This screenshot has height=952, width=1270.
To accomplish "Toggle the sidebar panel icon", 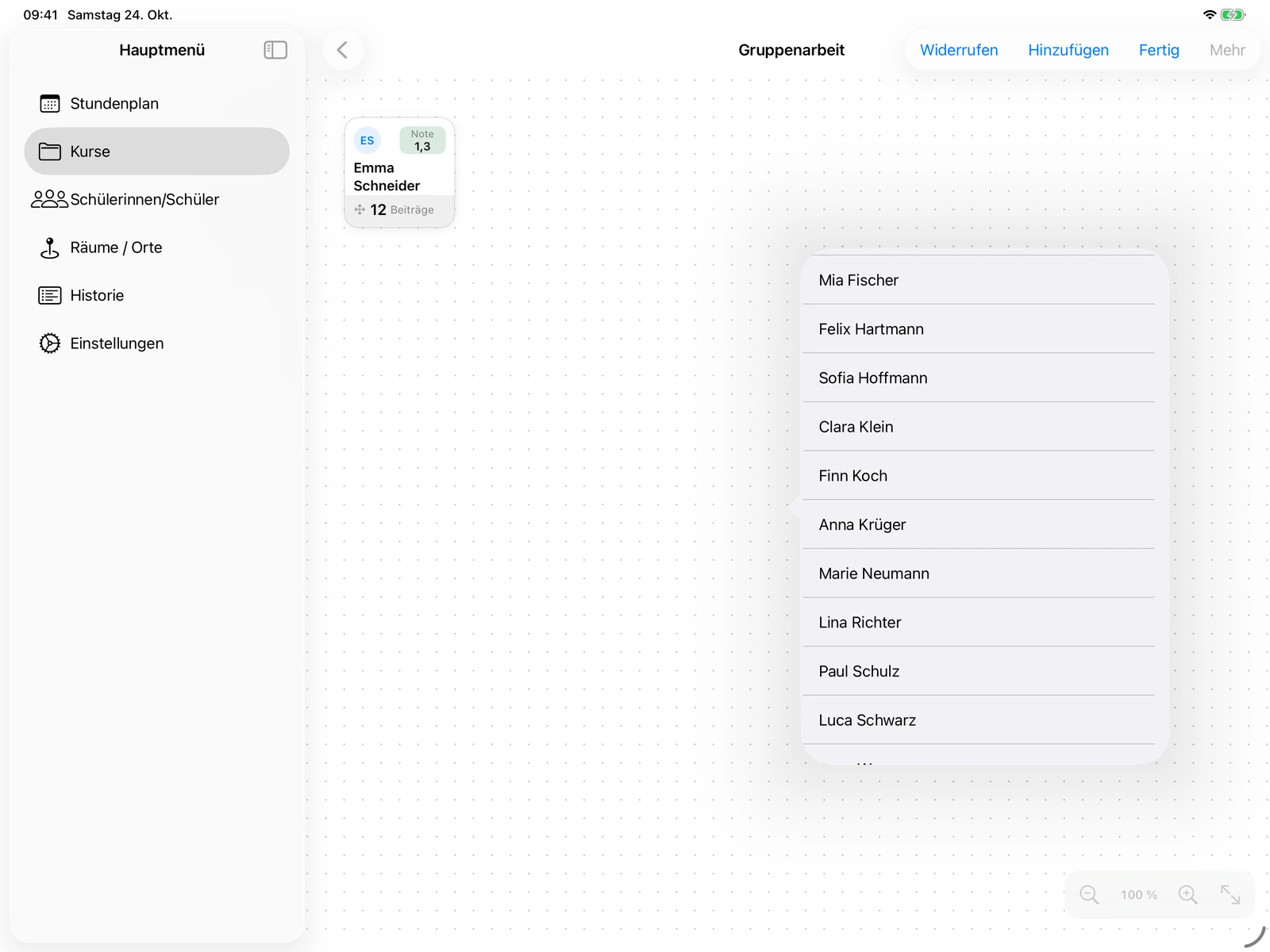I will 275,50.
